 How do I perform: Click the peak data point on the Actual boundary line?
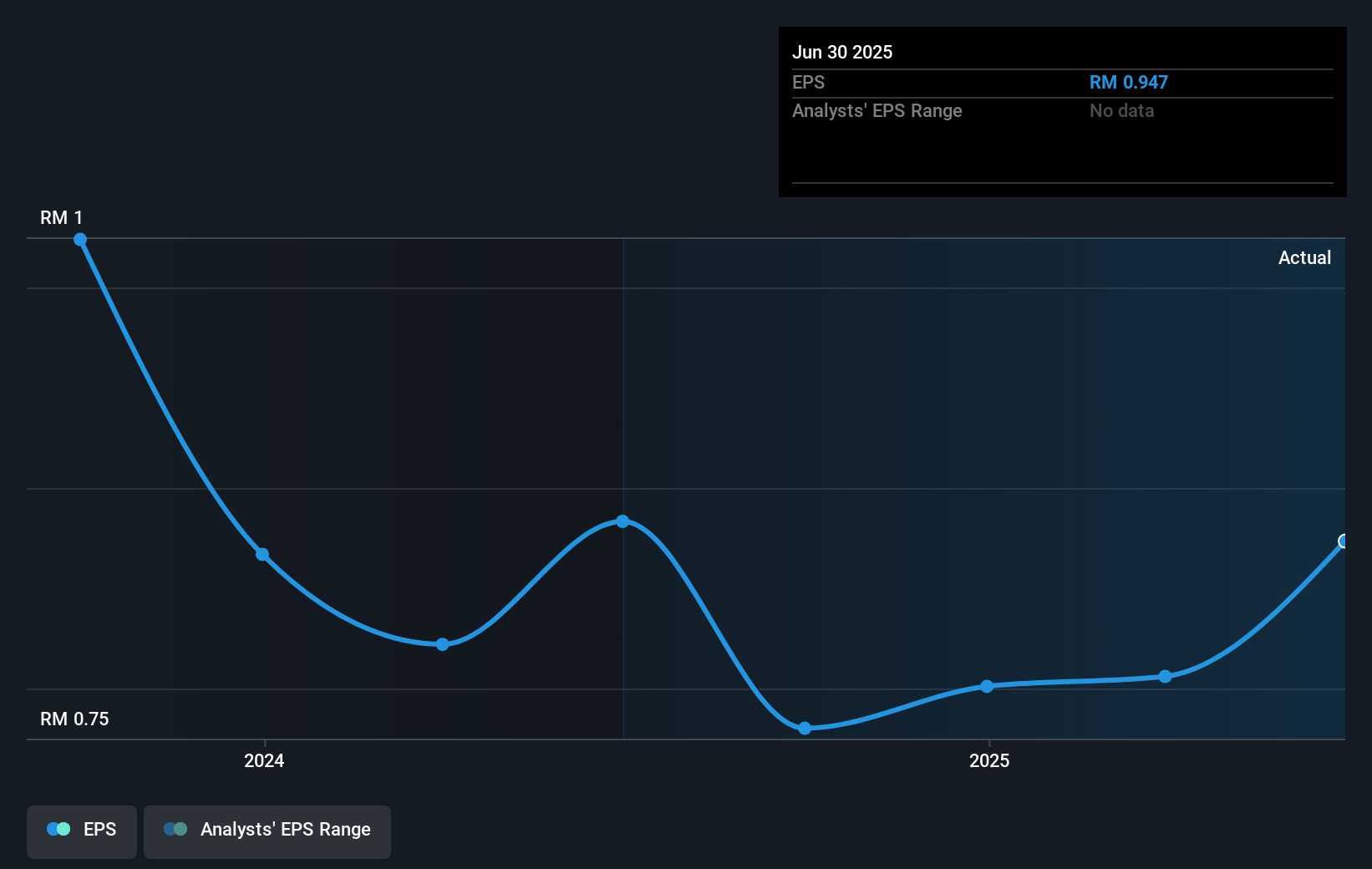coord(622,521)
